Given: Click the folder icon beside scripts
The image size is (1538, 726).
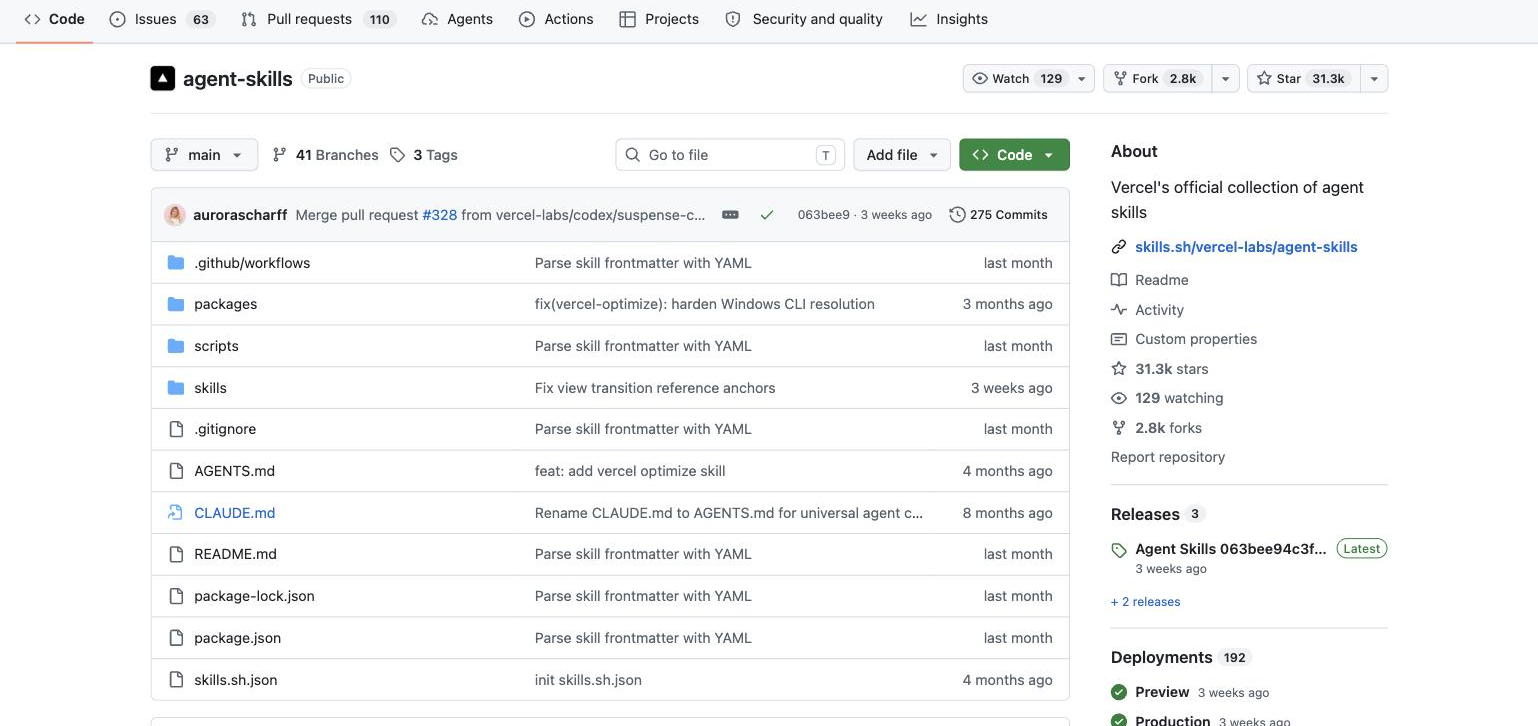Looking at the screenshot, I should click(176, 346).
